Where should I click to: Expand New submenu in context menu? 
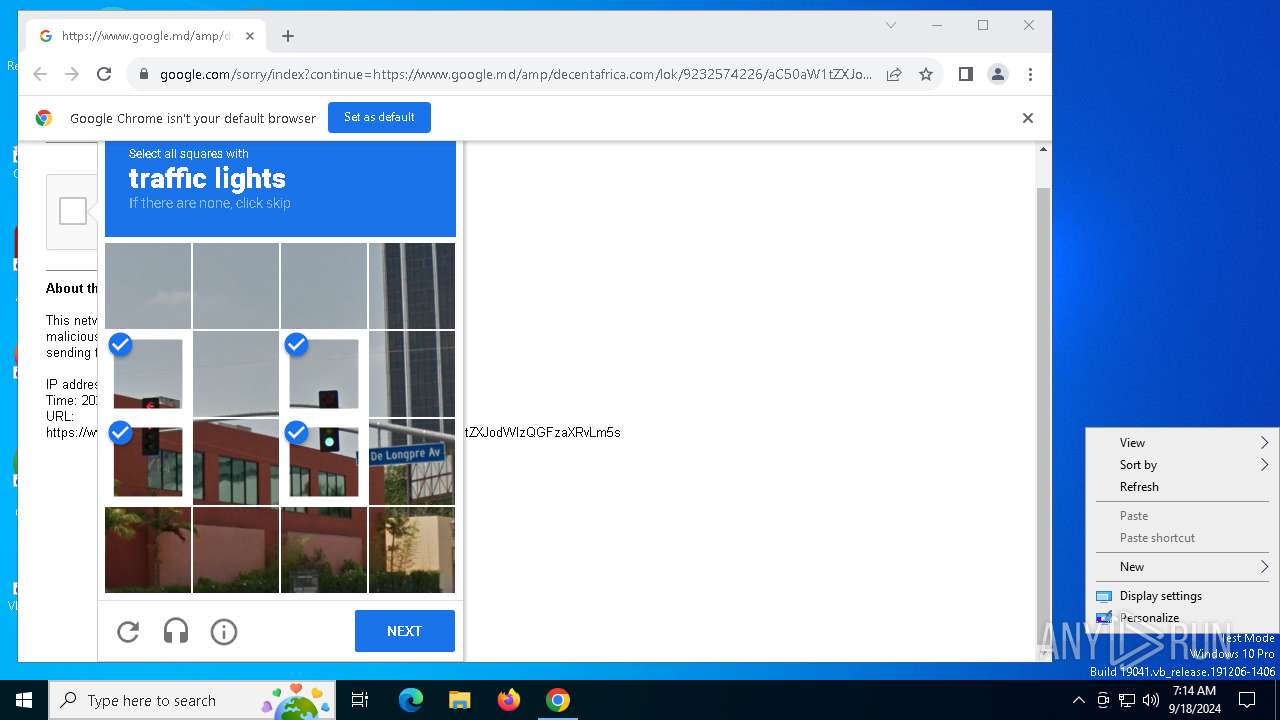coord(1184,567)
